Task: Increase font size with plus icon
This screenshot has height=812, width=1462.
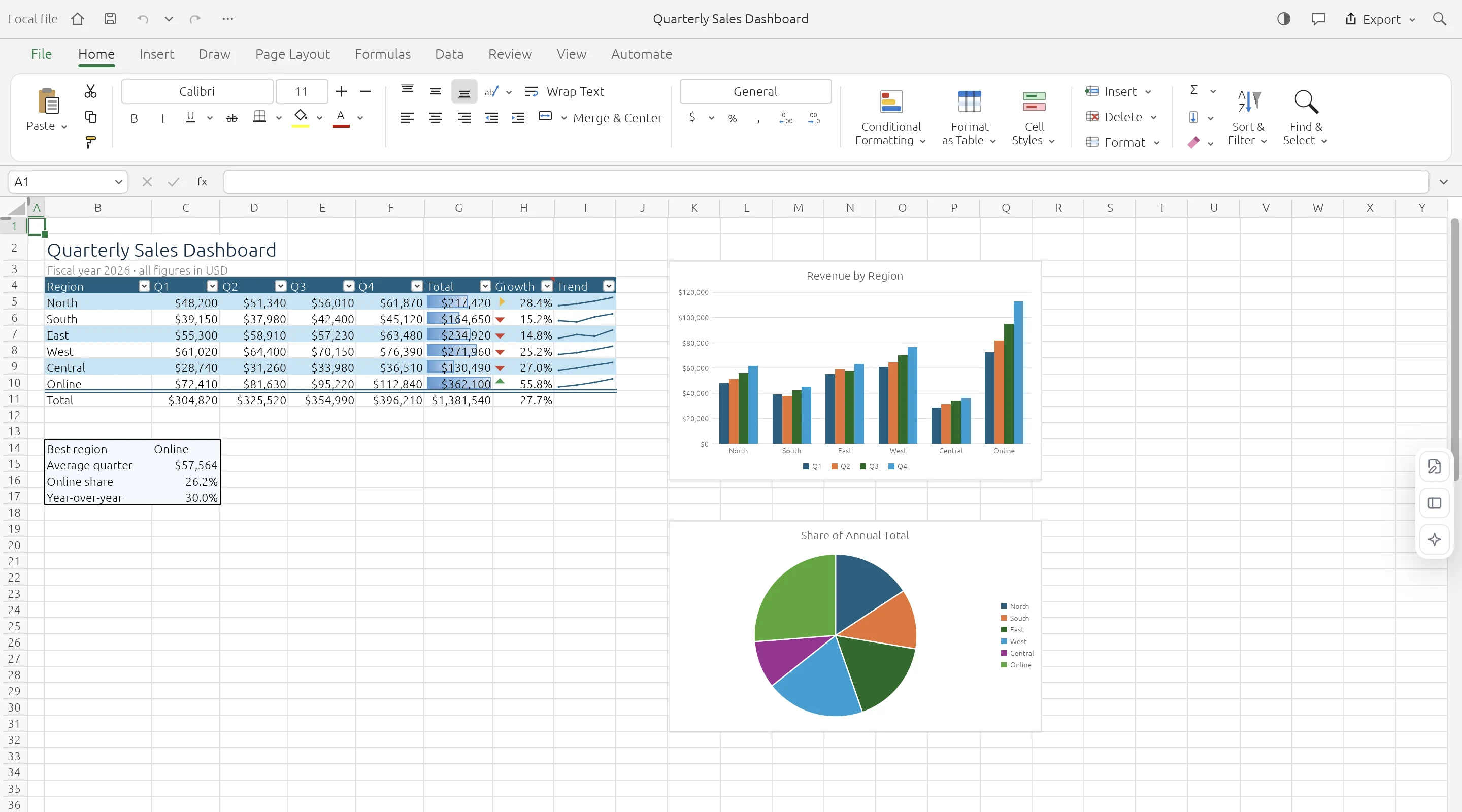Action: point(341,91)
